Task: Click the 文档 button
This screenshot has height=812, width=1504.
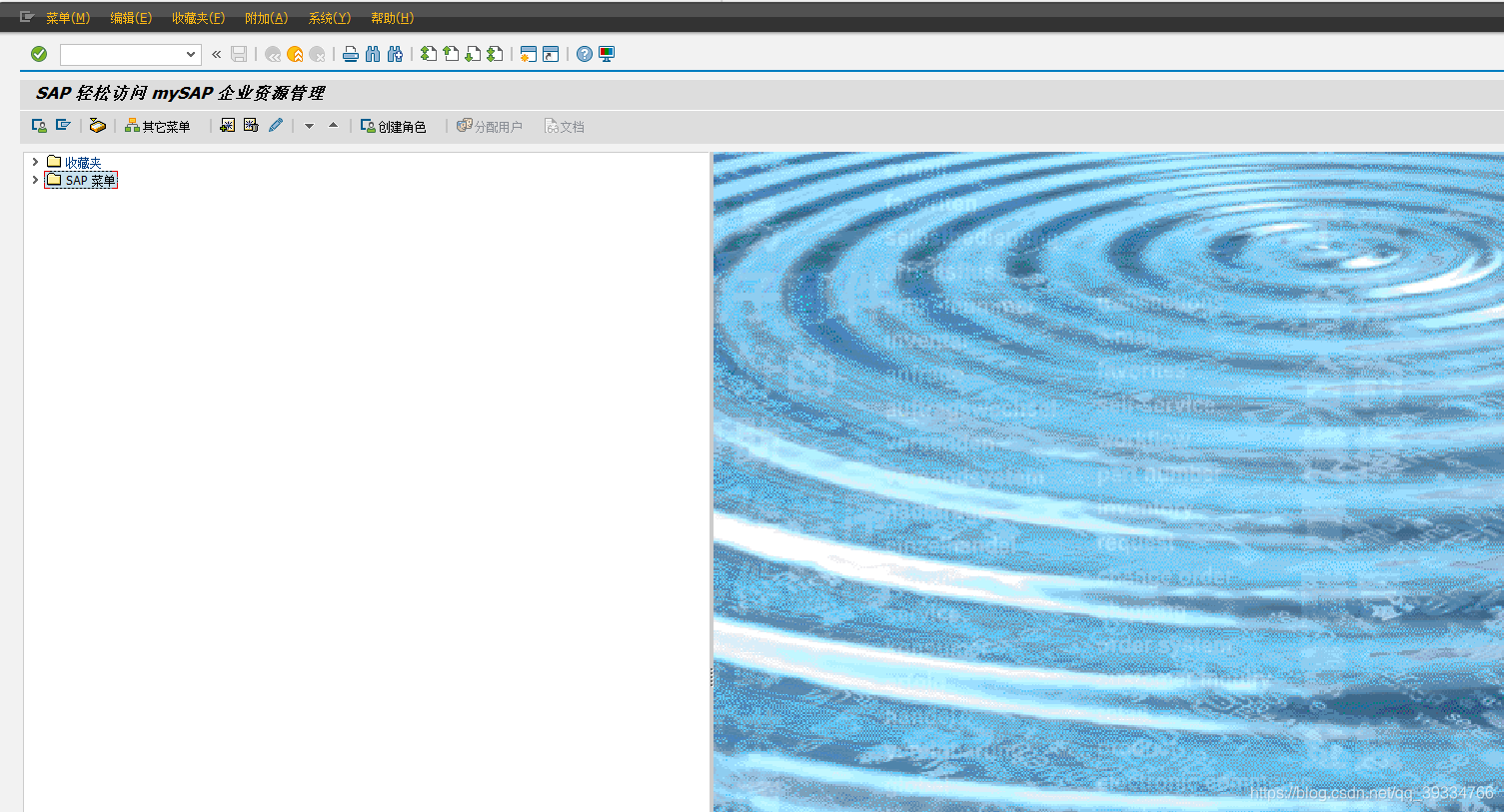Action: (565, 126)
